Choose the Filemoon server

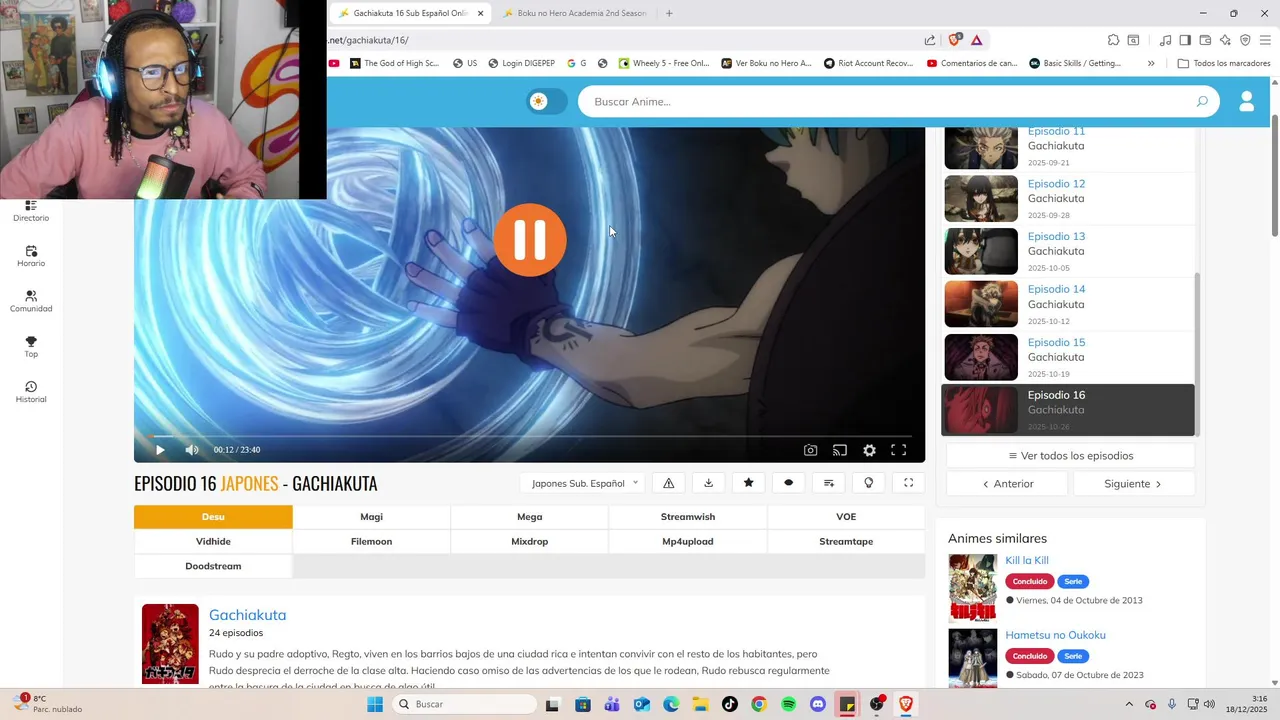371,541
